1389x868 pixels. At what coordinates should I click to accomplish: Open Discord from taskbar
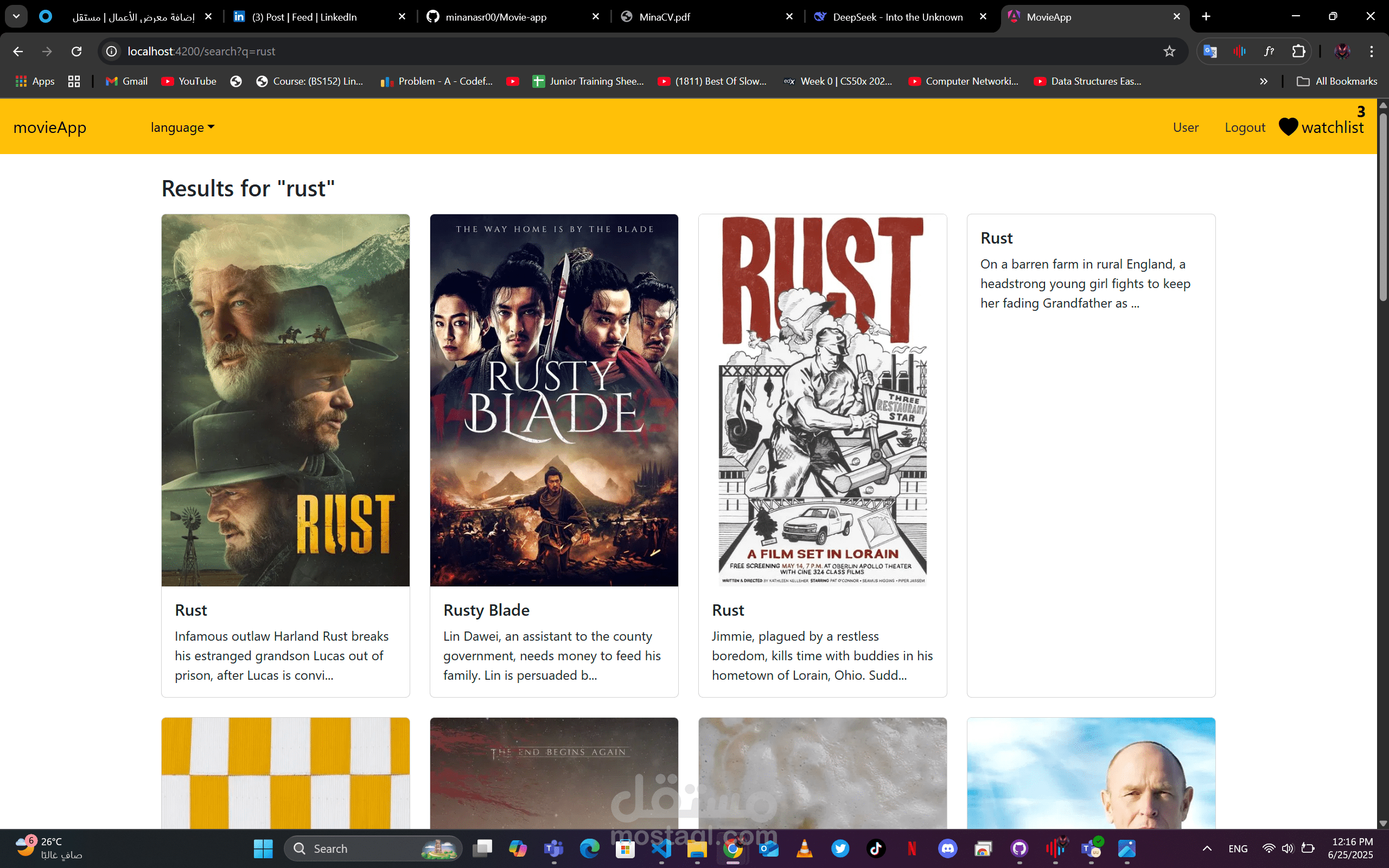coord(948,848)
